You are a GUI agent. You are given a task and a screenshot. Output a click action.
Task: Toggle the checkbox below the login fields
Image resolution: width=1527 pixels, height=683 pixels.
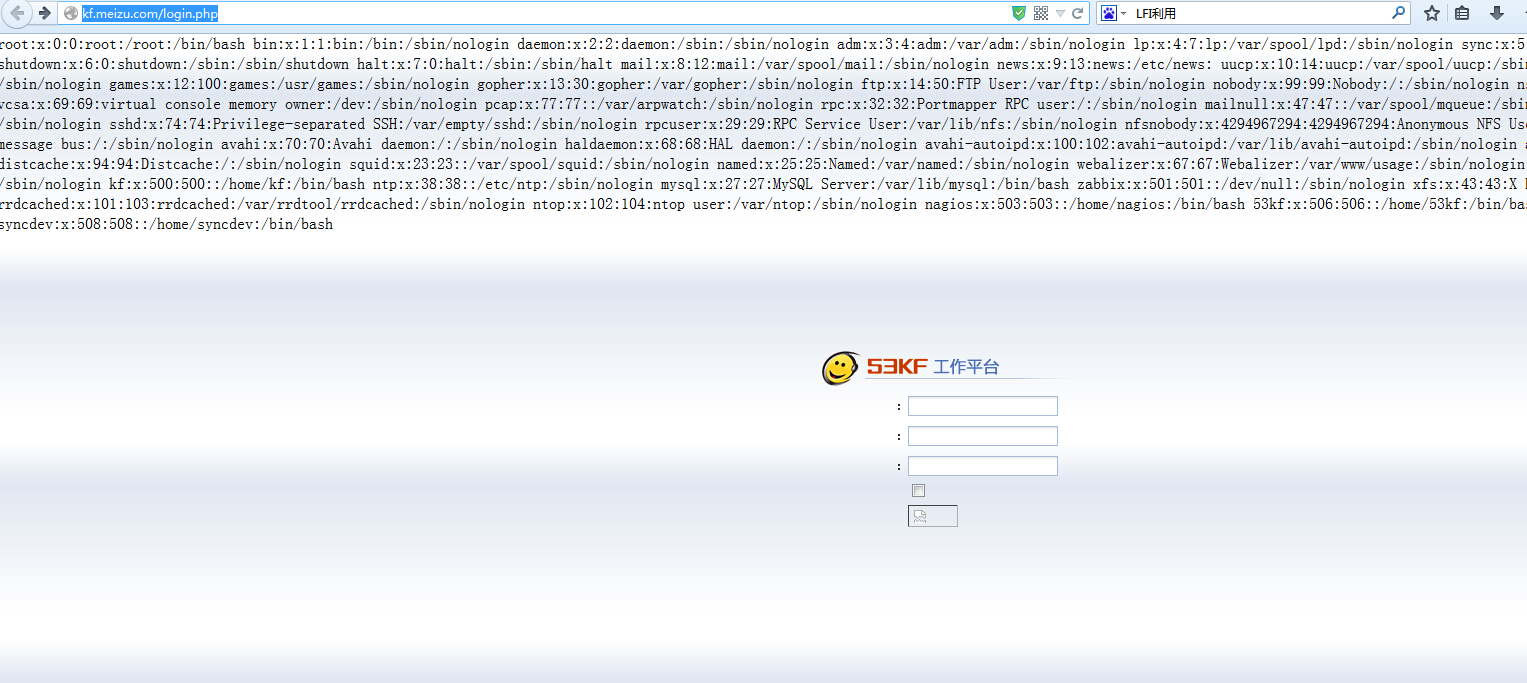(919, 491)
